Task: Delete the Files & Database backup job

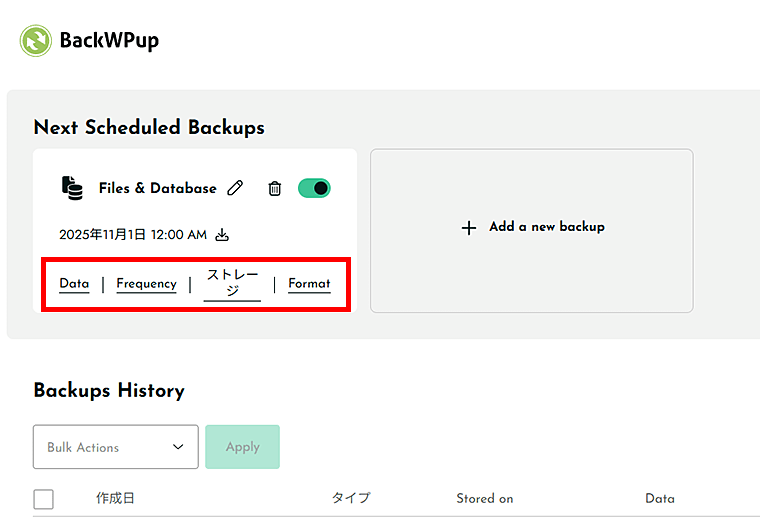Action: click(x=274, y=188)
